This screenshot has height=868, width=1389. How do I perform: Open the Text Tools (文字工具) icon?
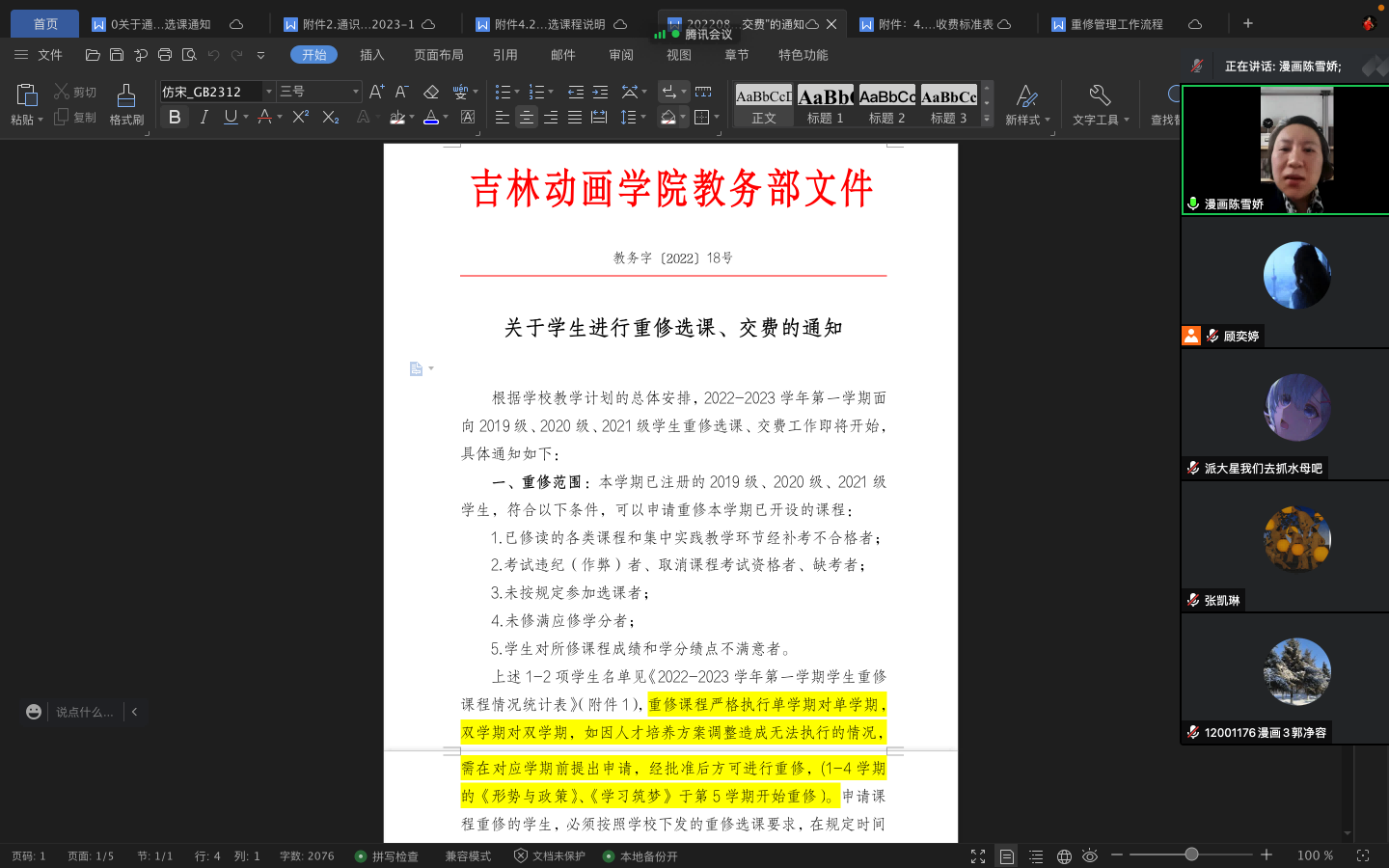pos(1100,104)
